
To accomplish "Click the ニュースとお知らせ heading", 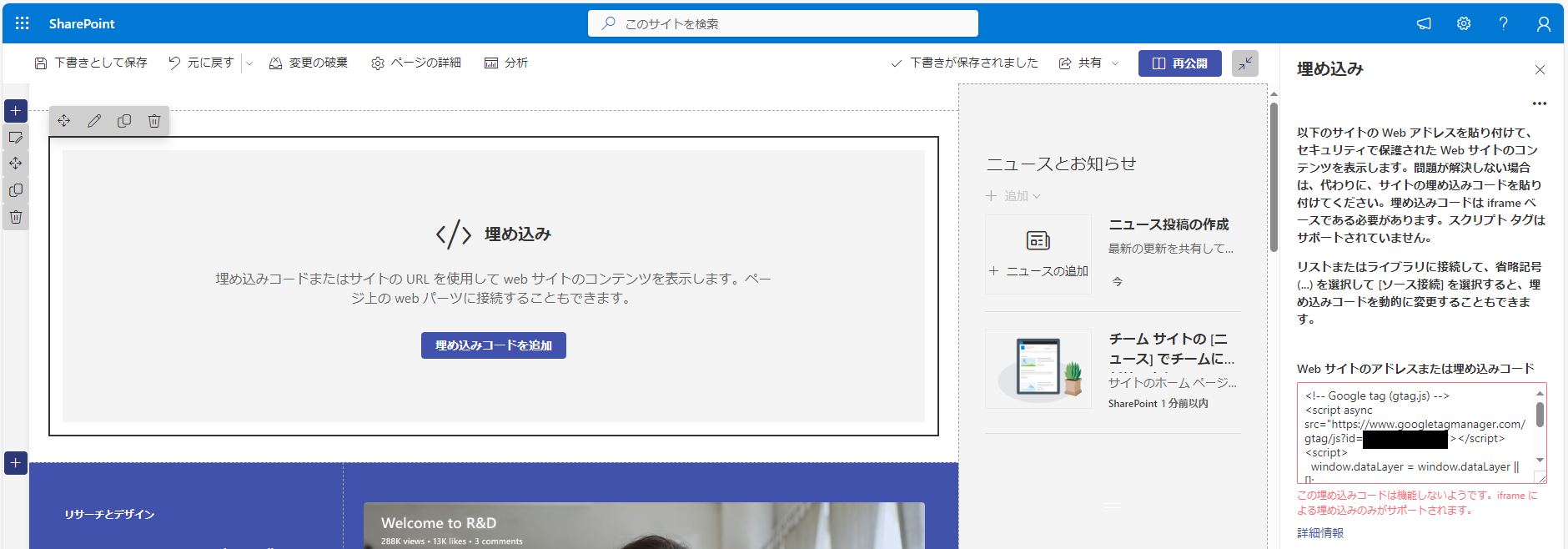I will point(1061,164).
